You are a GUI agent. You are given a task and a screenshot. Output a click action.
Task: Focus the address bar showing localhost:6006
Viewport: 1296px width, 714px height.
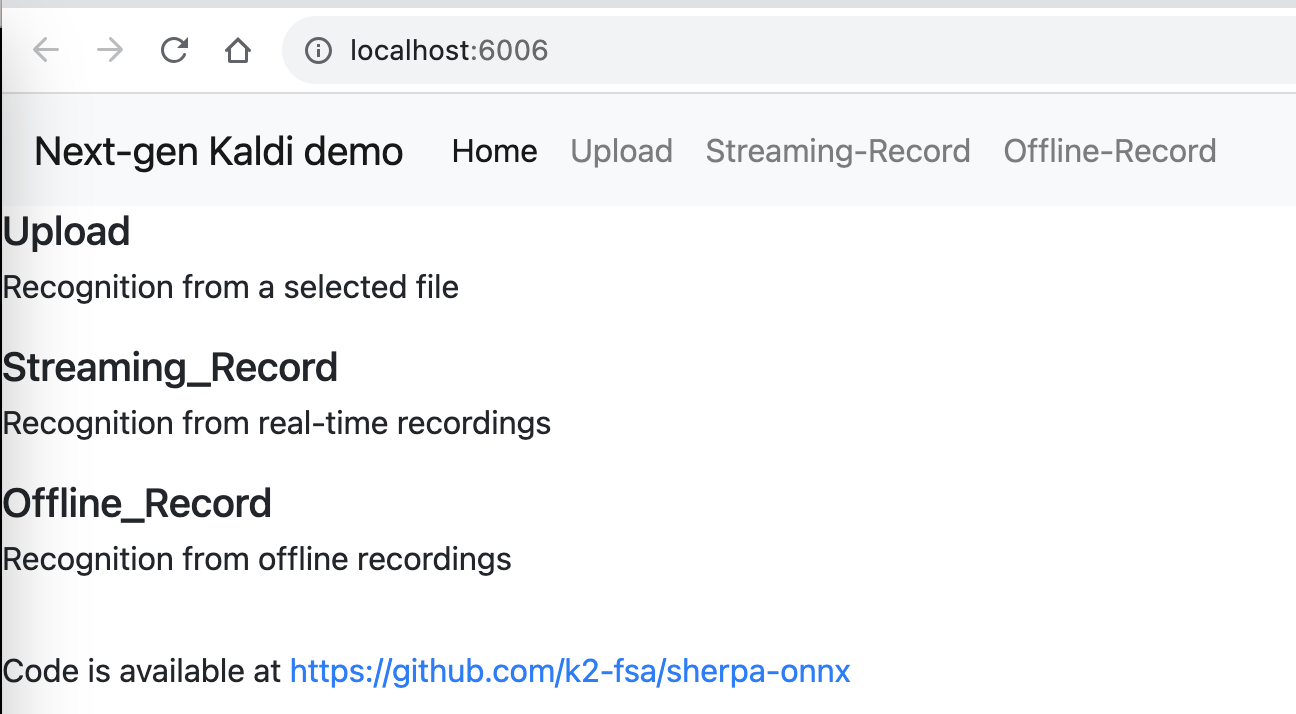point(790,50)
